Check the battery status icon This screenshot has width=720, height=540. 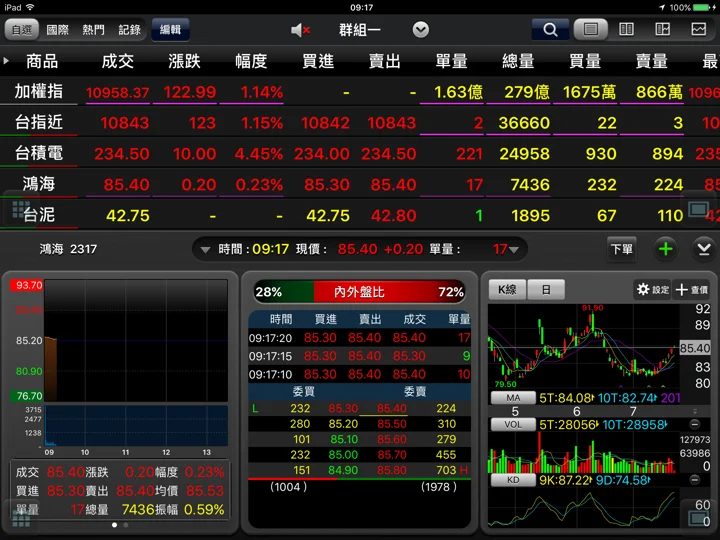701,7
